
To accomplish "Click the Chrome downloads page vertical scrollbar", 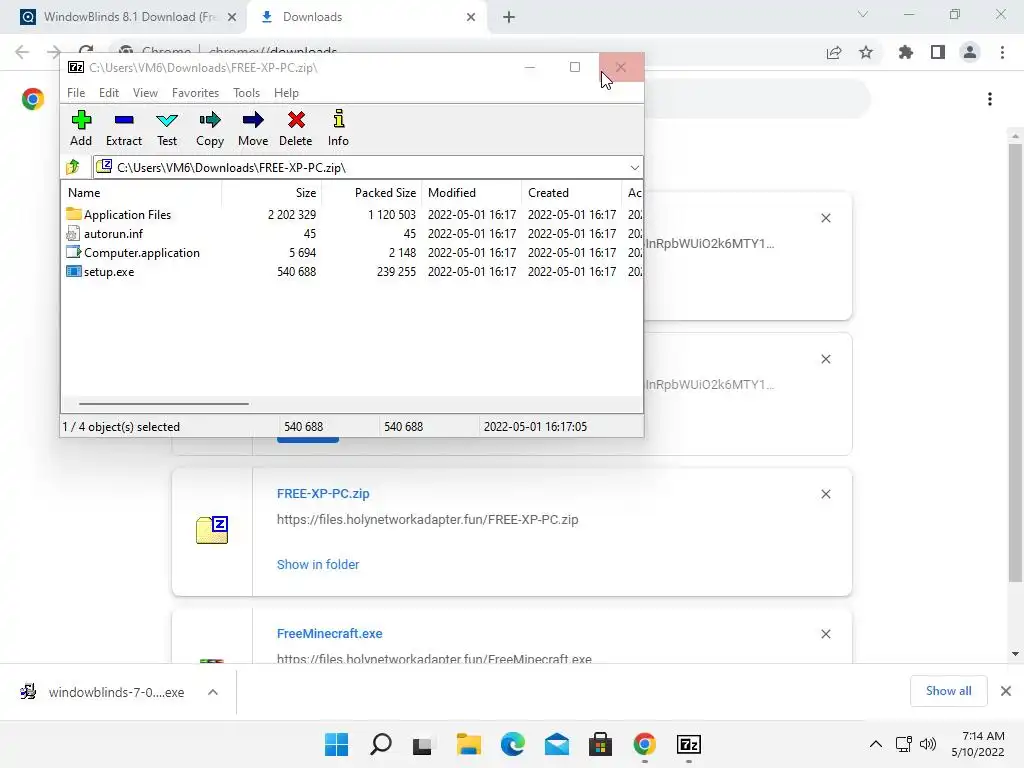I will [x=1014, y=362].
